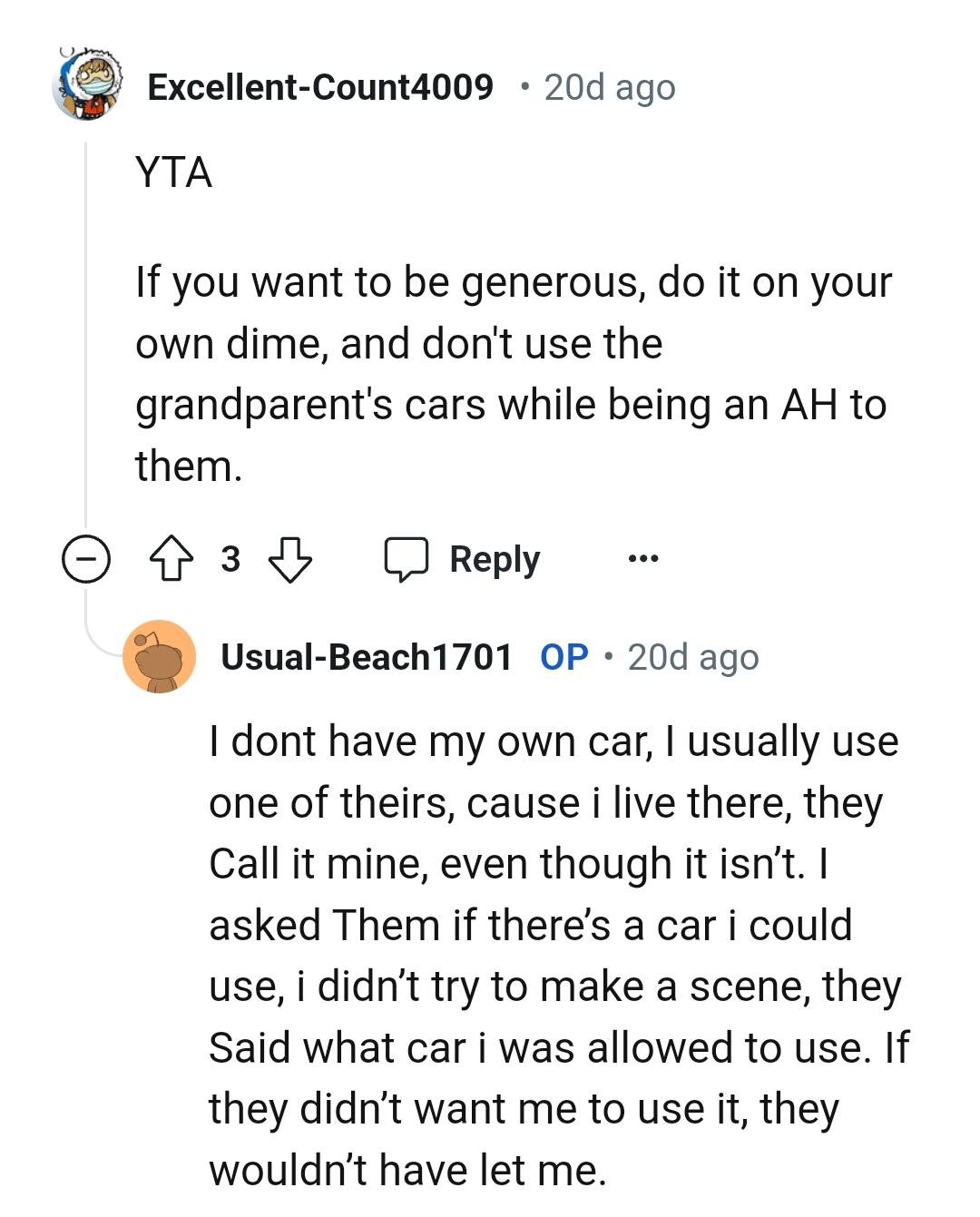The height and width of the screenshot is (1217, 980).
Task: Select the YTA verdict text
Action: tap(173, 172)
